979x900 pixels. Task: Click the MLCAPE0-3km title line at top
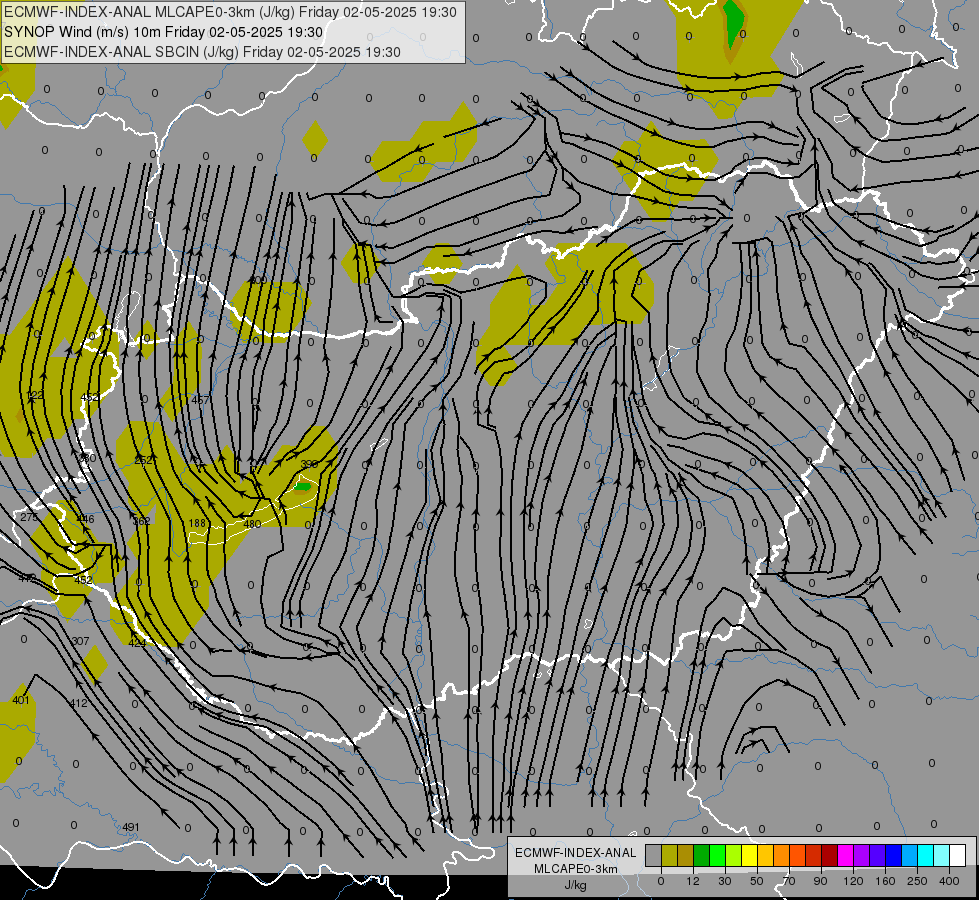[230, 12]
